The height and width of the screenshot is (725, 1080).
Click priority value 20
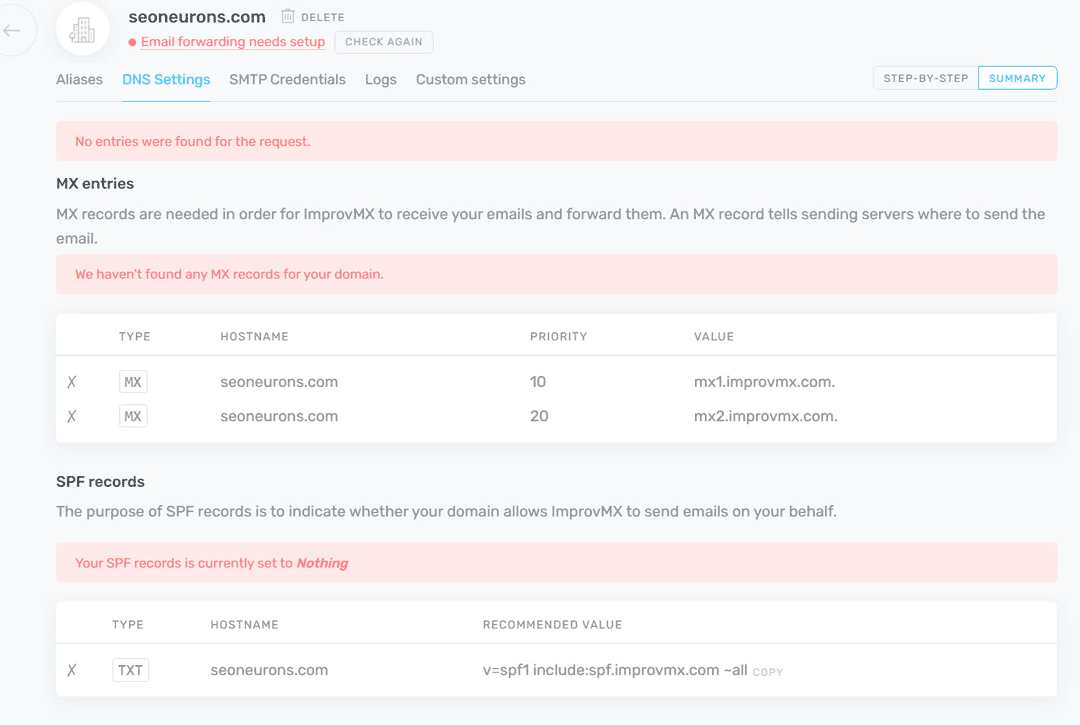pyautogui.click(x=539, y=416)
